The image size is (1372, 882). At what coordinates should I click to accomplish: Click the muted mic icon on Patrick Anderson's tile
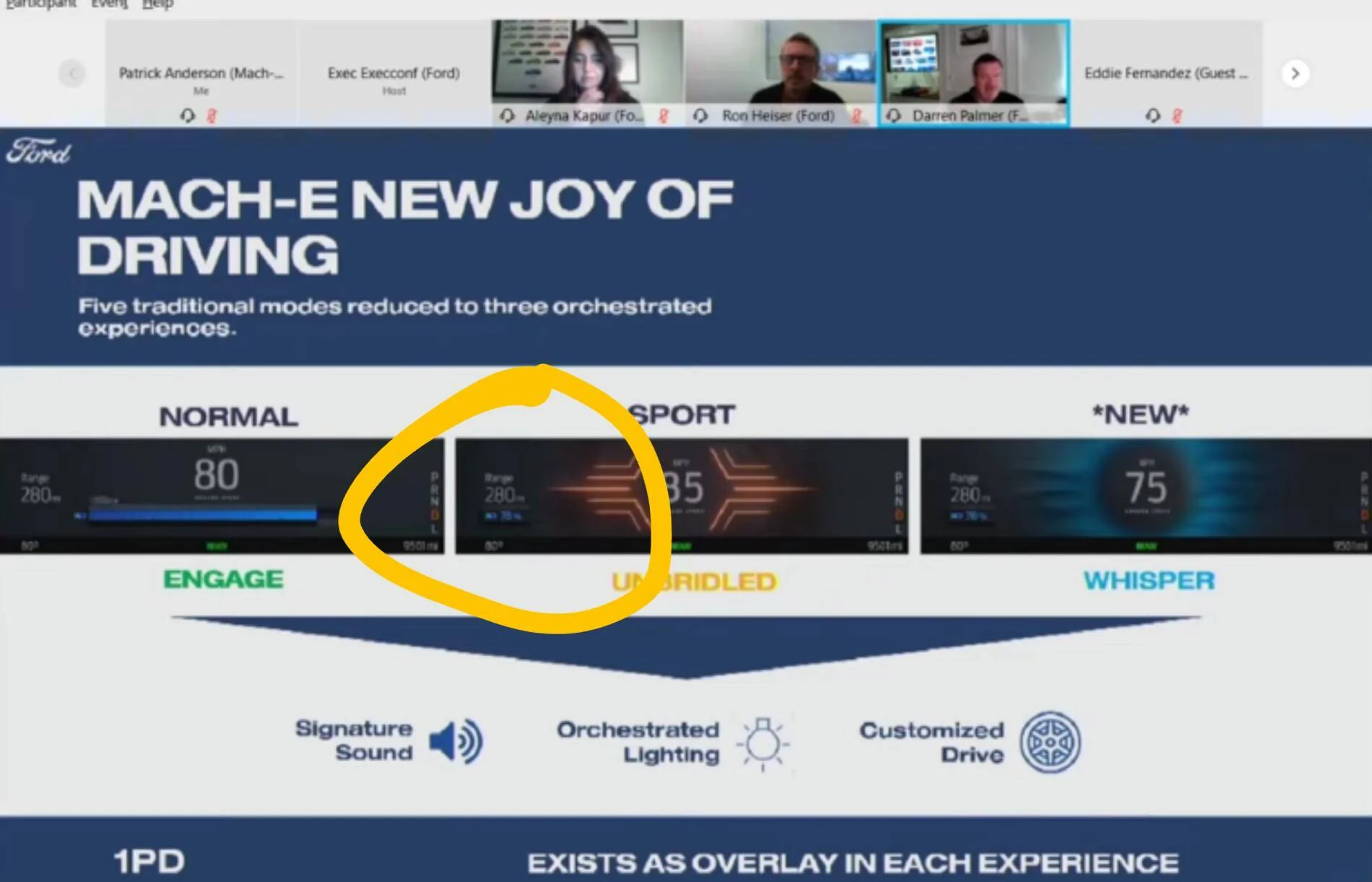212,116
